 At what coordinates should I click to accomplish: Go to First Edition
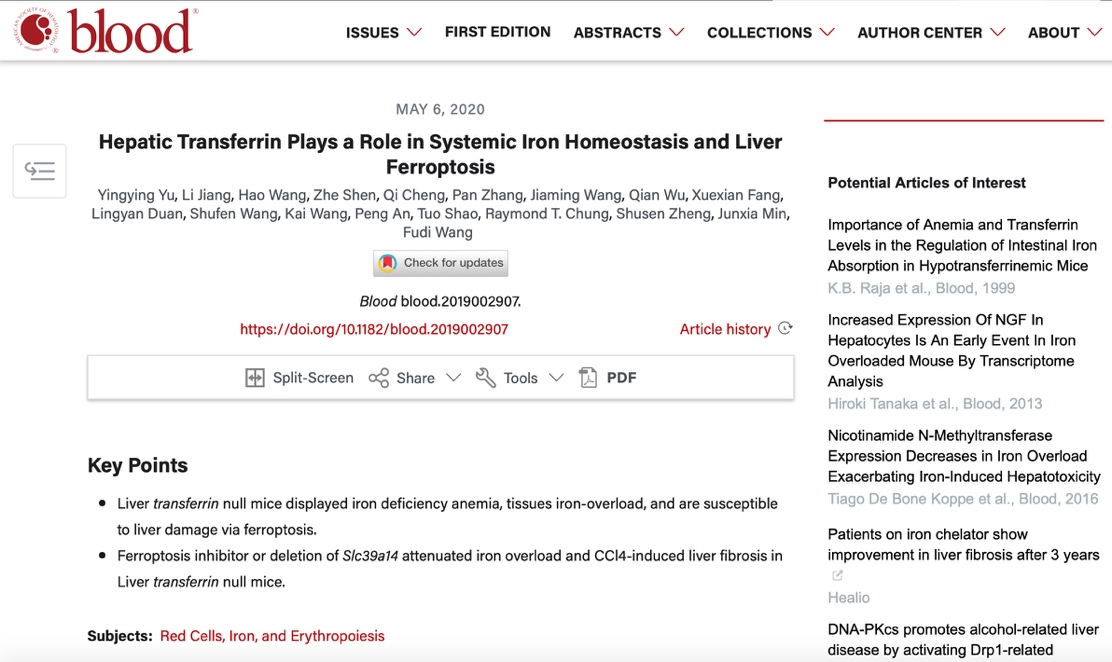tap(497, 32)
